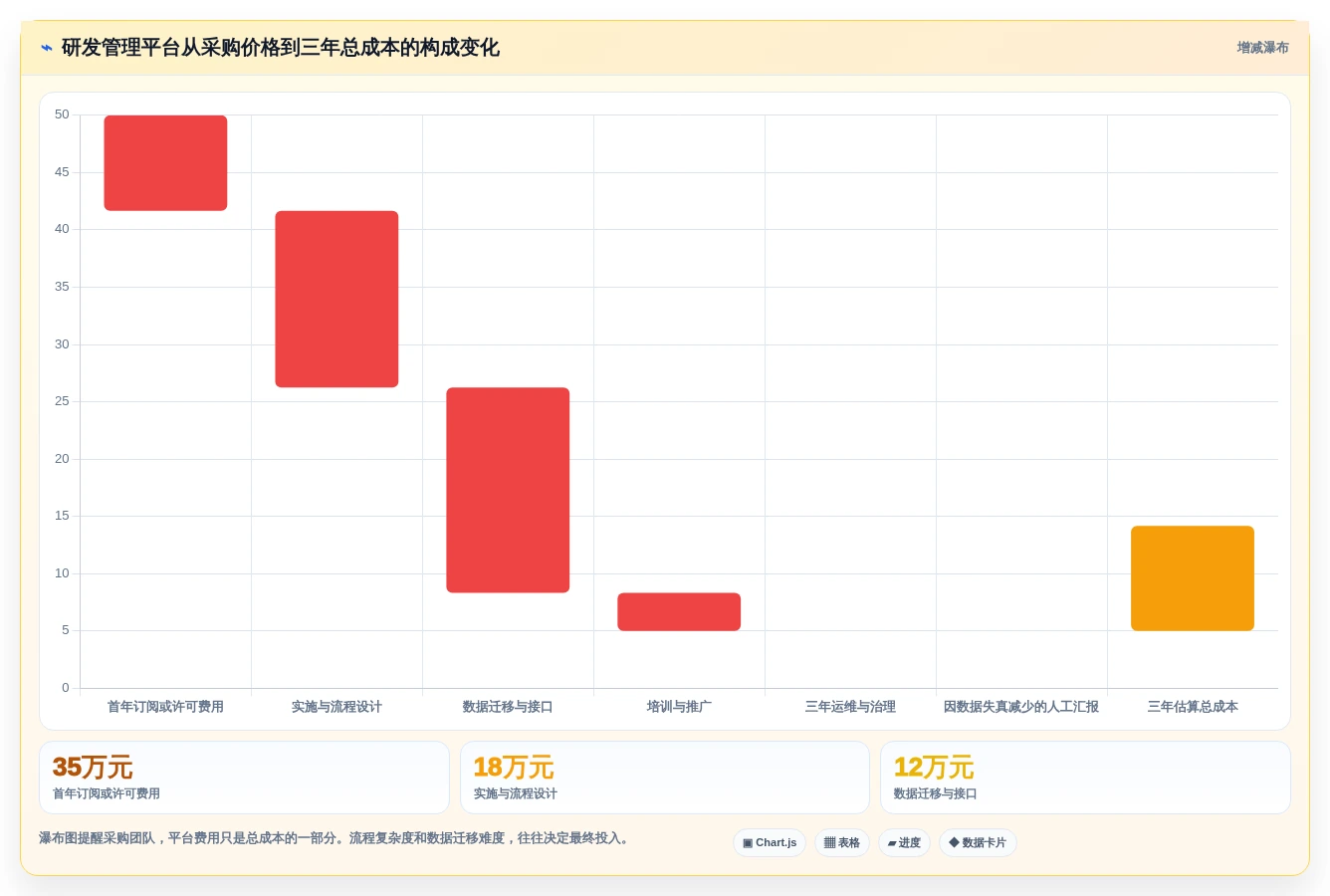This screenshot has height=896, width=1330.
Task: Click the chart title 研发管理平台从采购价格到三年总成本的构成变化
Action: (x=280, y=48)
